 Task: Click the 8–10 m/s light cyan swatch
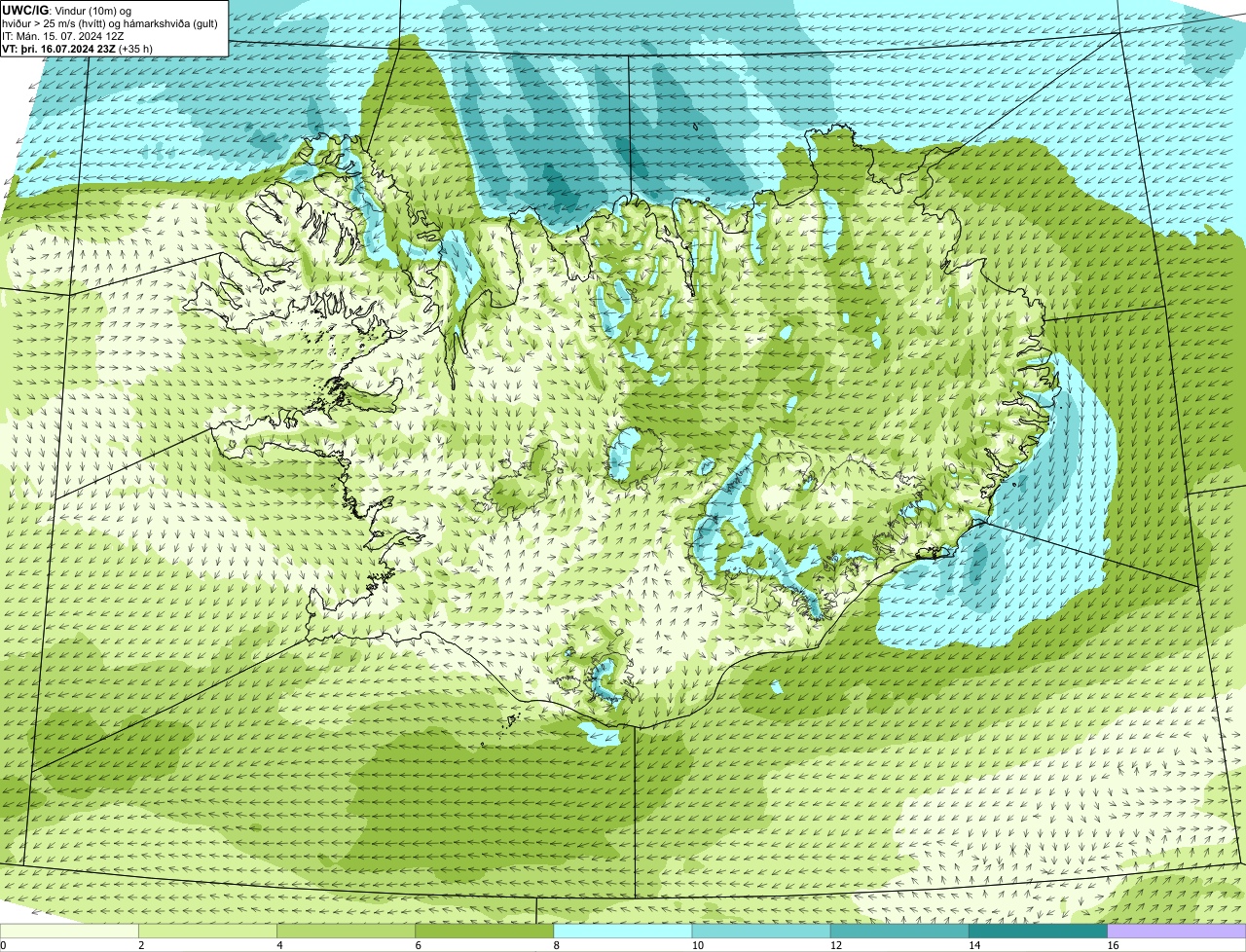(x=623, y=931)
